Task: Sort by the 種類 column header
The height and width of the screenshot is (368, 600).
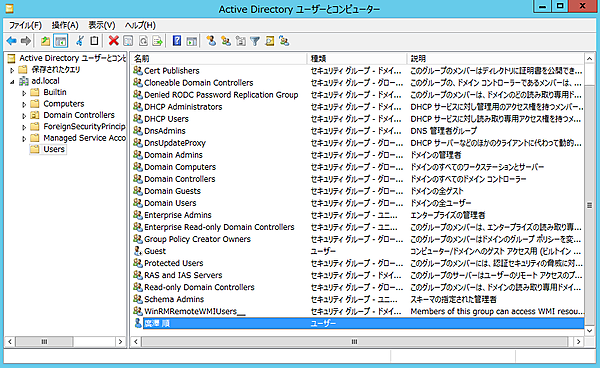Action: tap(357, 58)
